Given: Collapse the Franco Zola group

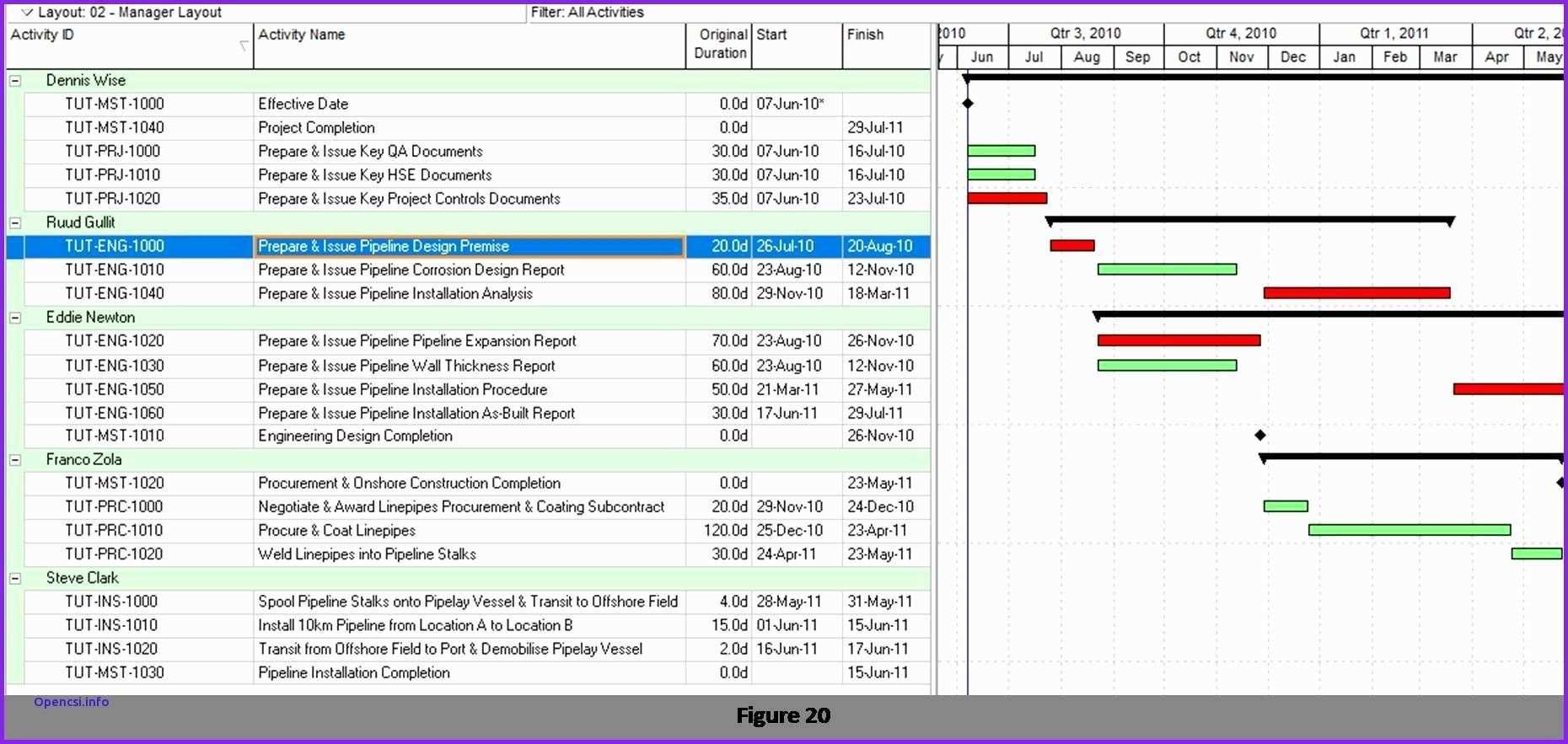Looking at the screenshot, I should (x=15, y=460).
